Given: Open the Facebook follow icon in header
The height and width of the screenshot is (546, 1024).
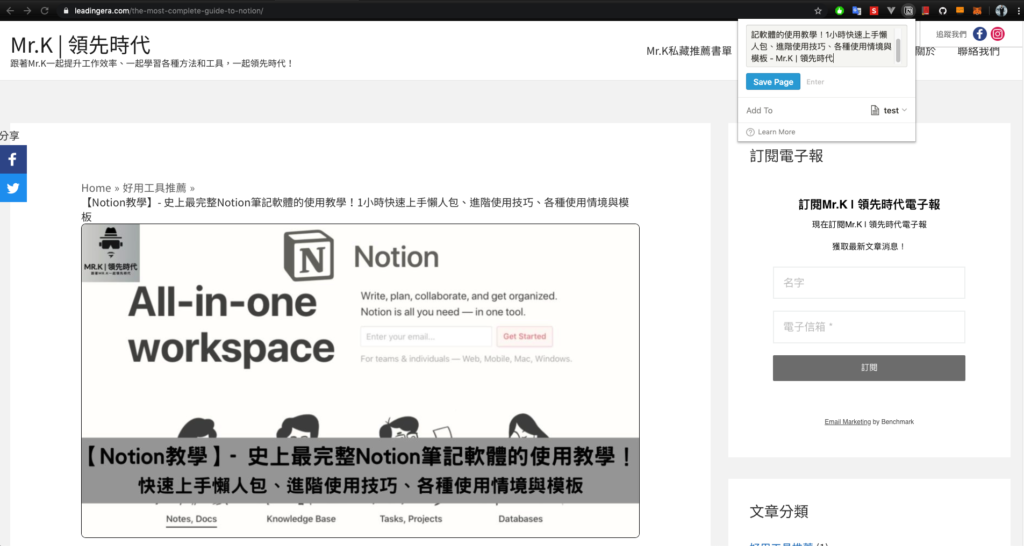Looking at the screenshot, I should [x=980, y=34].
